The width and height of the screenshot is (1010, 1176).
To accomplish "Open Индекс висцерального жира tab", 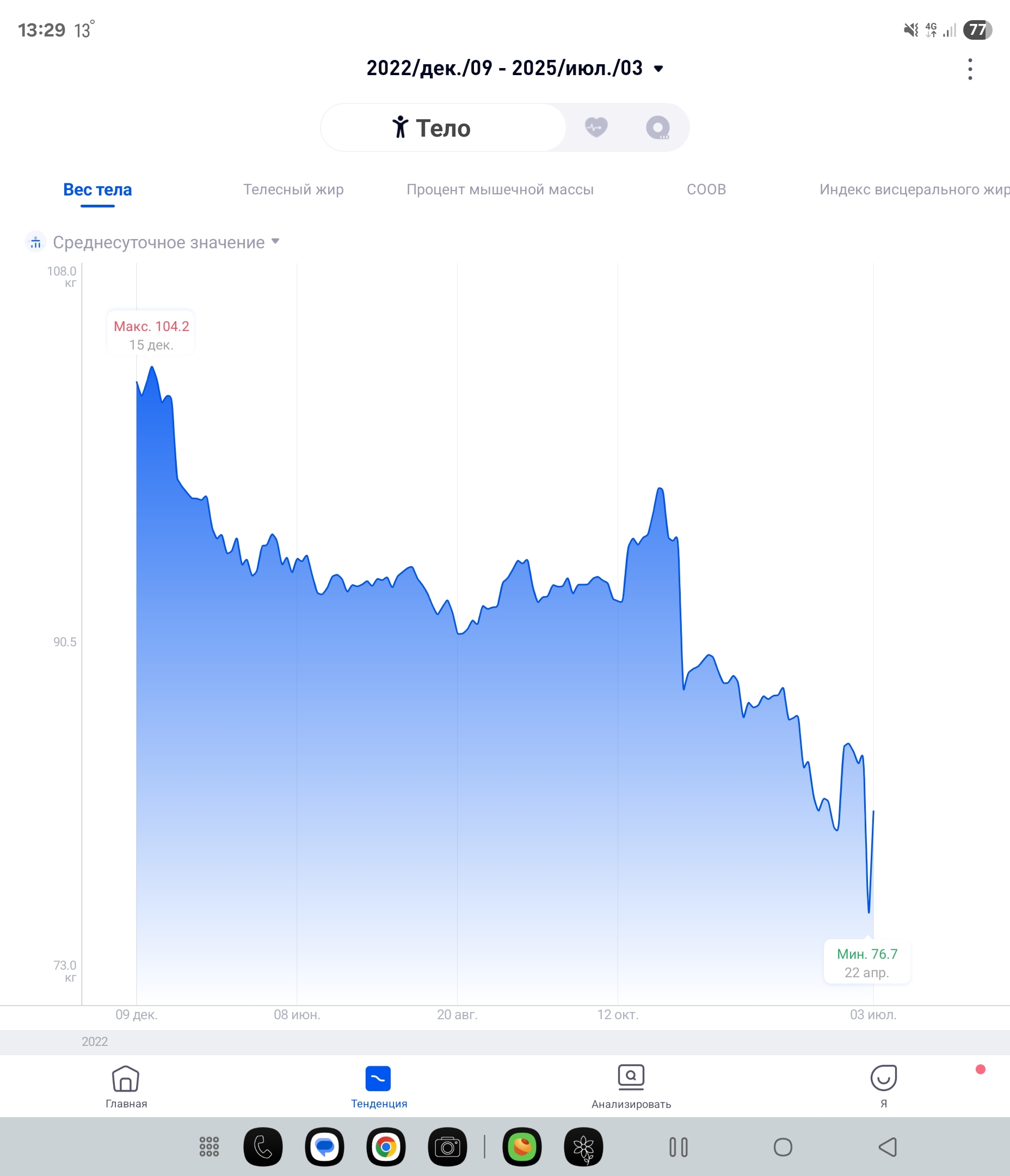I will click(913, 189).
